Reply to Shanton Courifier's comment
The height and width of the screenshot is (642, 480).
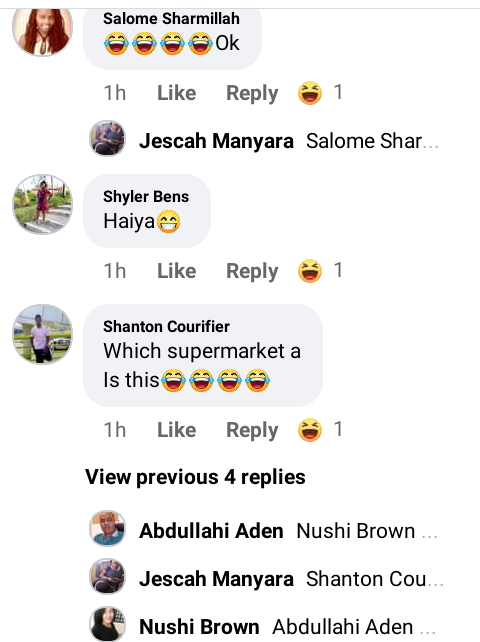[x=252, y=431]
